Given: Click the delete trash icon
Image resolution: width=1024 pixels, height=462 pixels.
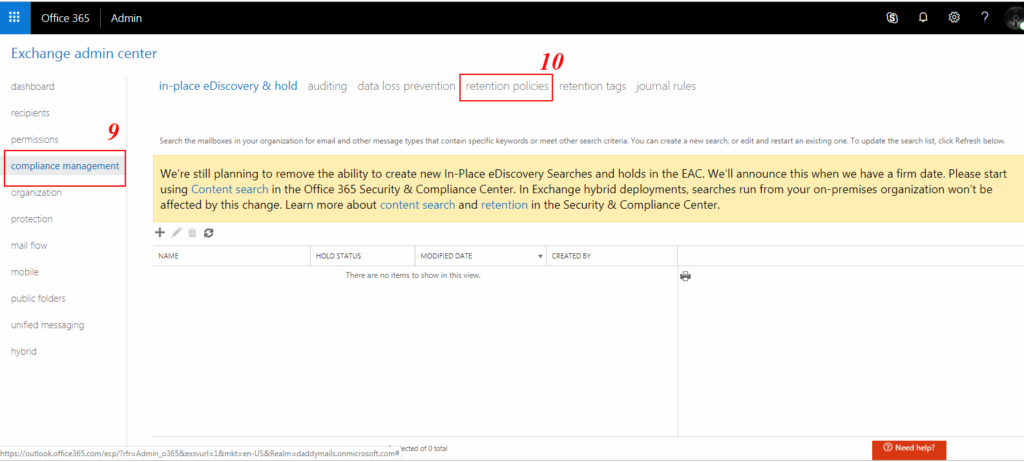Looking at the screenshot, I should tap(192, 232).
